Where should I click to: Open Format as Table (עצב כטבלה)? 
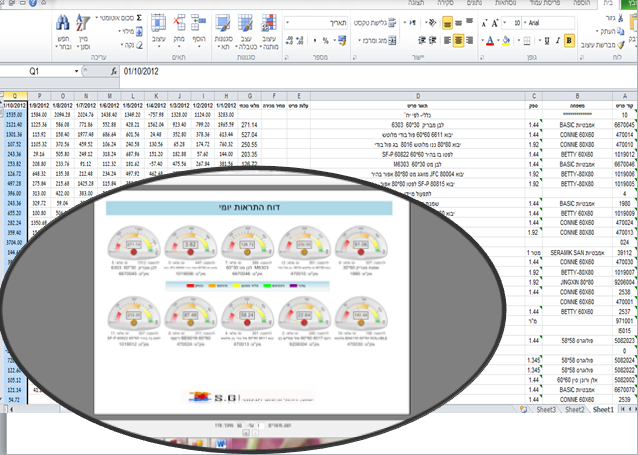pyautogui.click(x=245, y=32)
